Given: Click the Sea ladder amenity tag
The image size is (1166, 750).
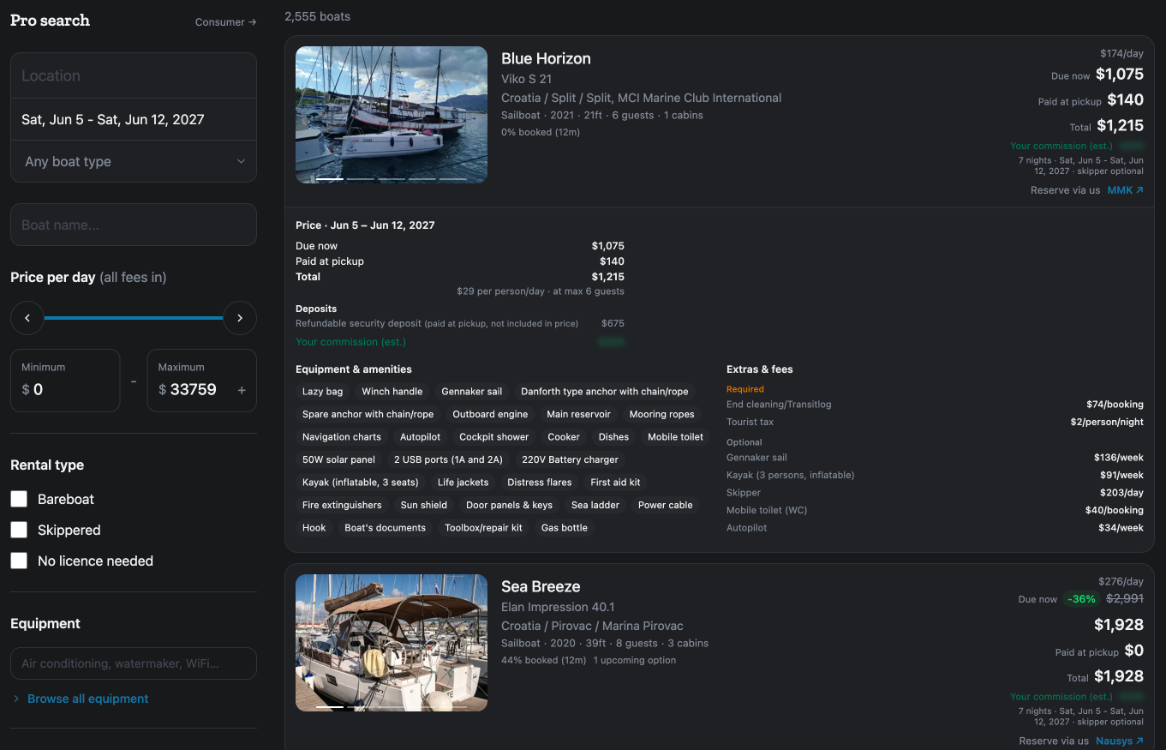Looking at the screenshot, I should coord(595,505).
